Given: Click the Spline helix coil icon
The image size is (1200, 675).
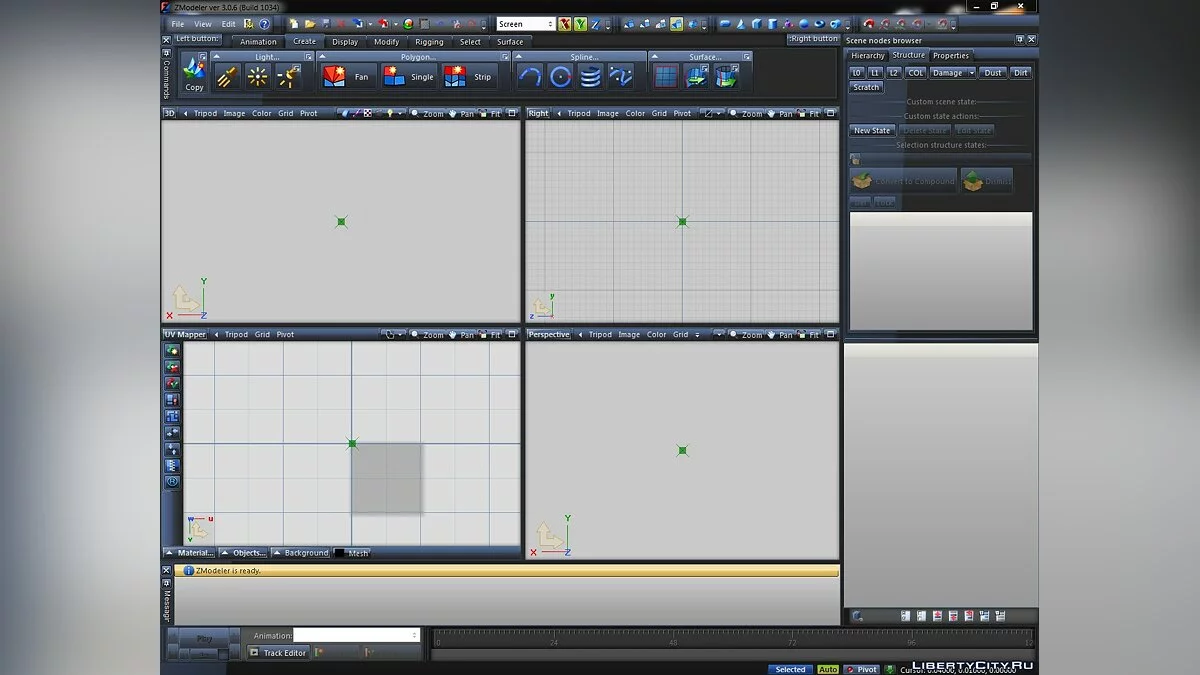Looking at the screenshot, I should [590, 77].
